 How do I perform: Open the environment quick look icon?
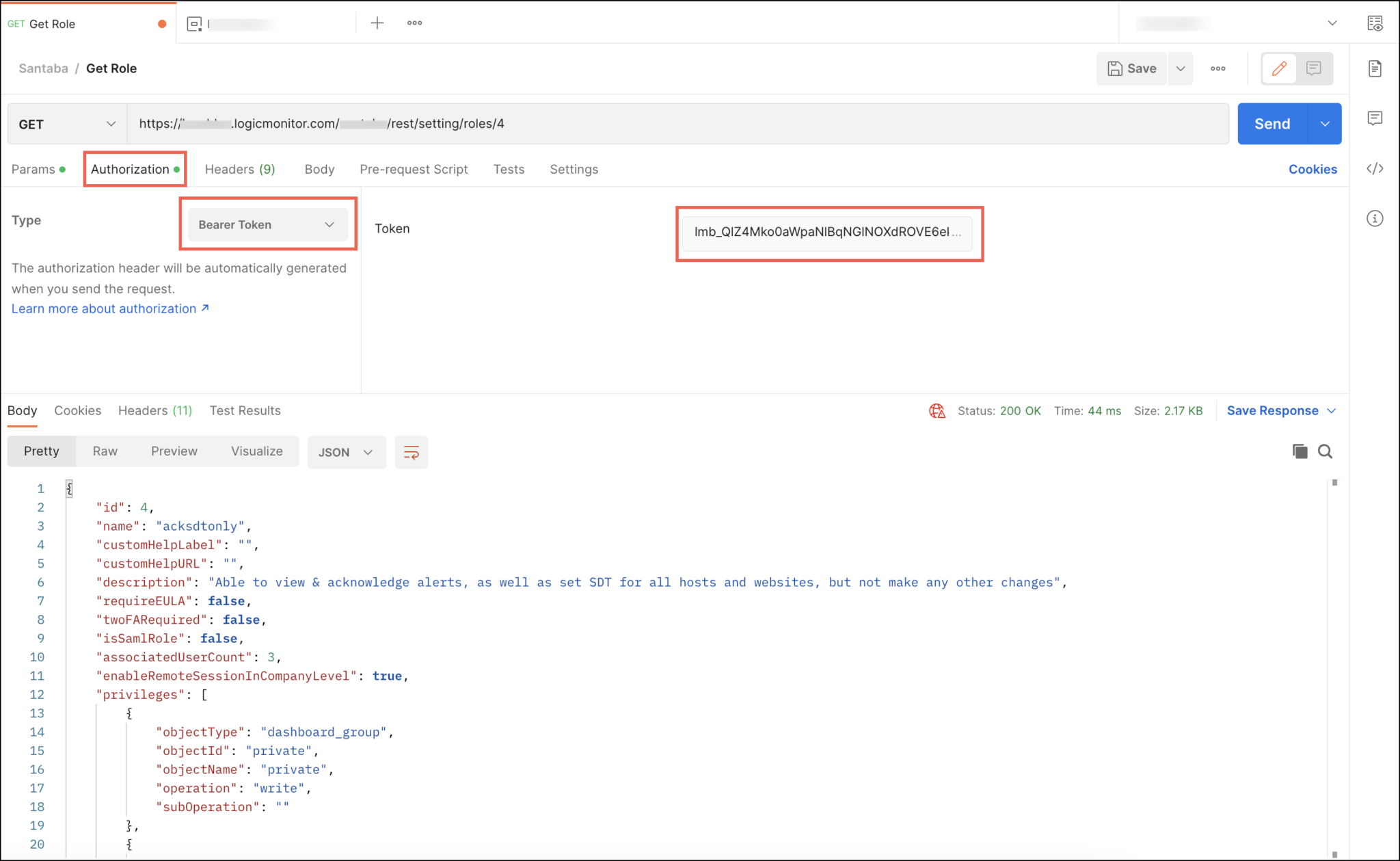[x=1375, y=23]
